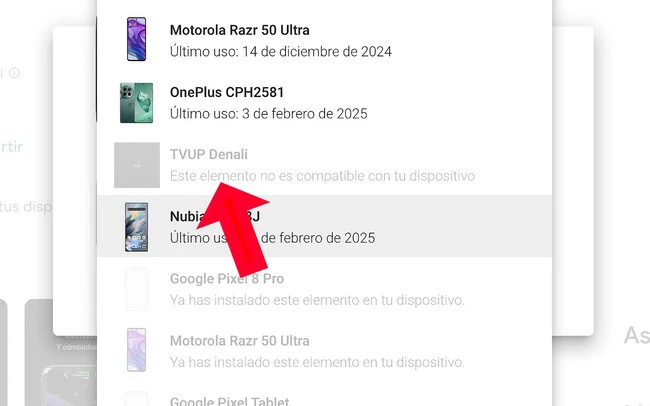The width and height of the screenshot is (650, 406).
Task: Click the dimmed app screenshot reading 'Y cámbialos'
Action: click(61, 353)
